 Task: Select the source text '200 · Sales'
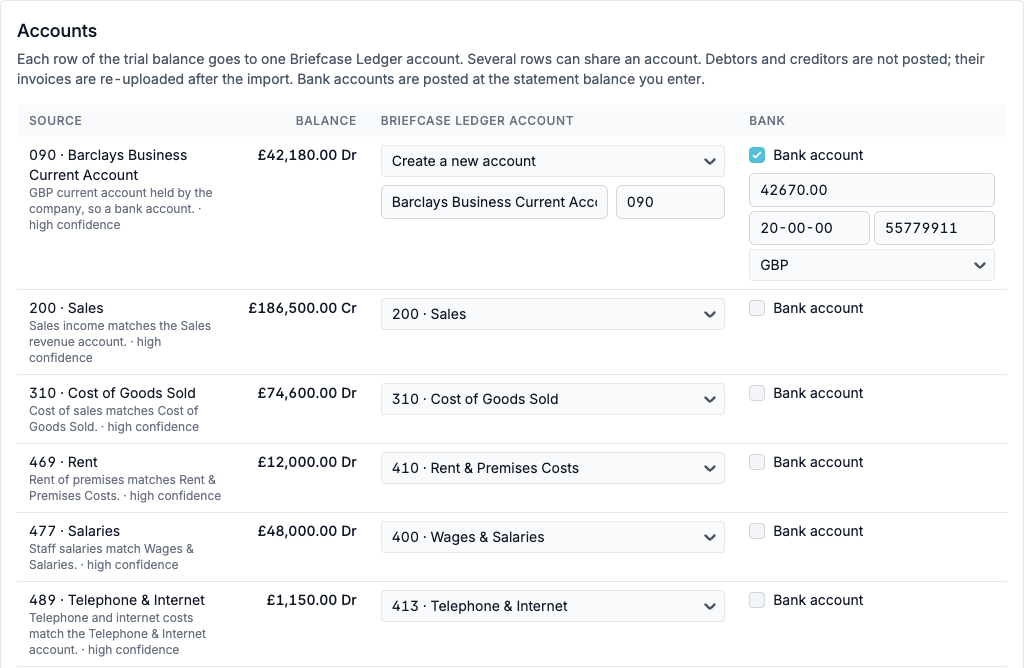coord(66,308)
